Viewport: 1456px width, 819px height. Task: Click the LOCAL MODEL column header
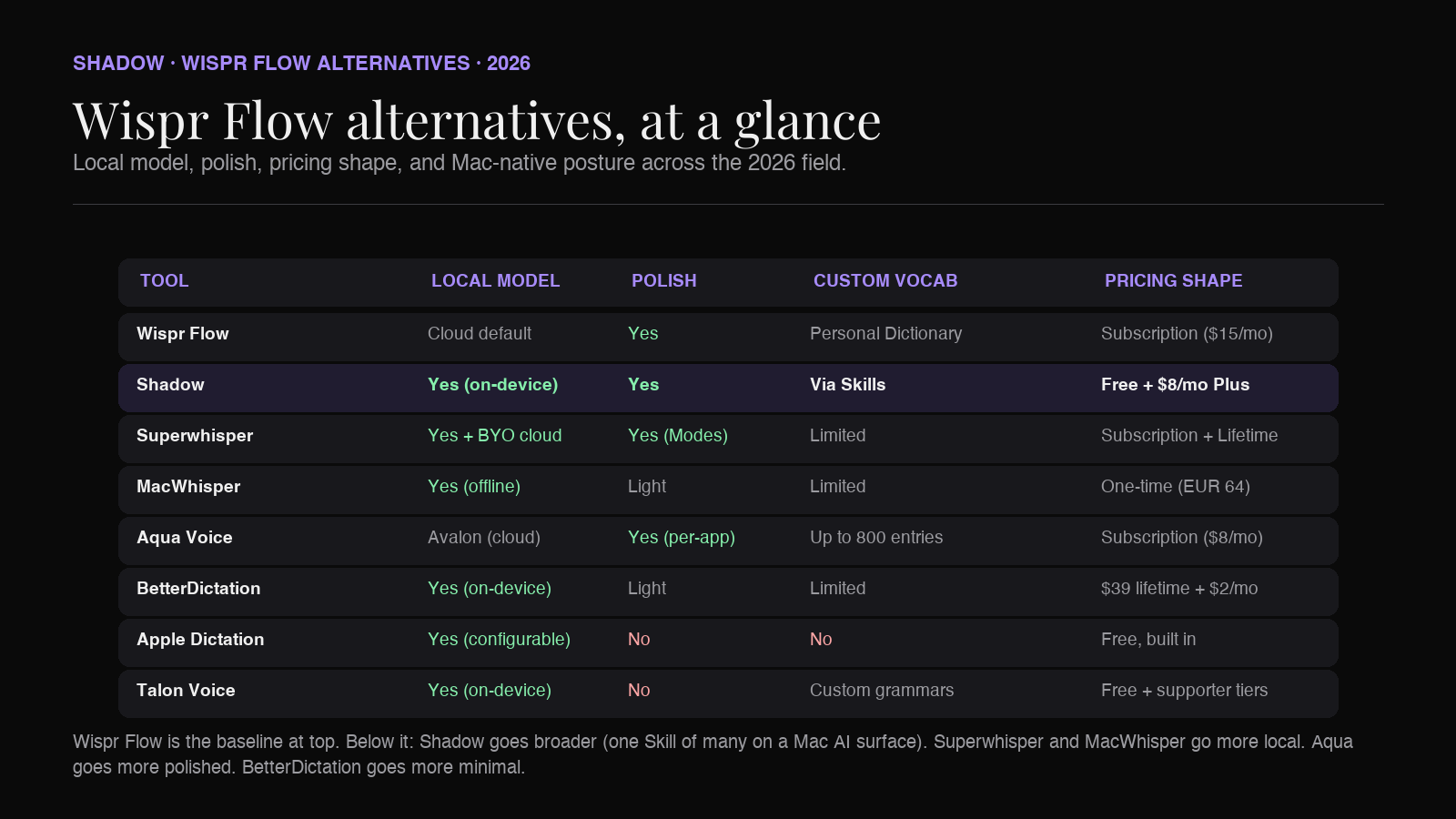click(495, 281)
